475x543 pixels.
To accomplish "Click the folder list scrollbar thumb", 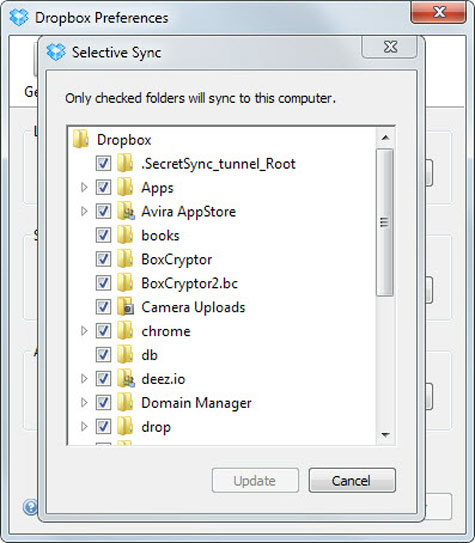I will 385,222.
